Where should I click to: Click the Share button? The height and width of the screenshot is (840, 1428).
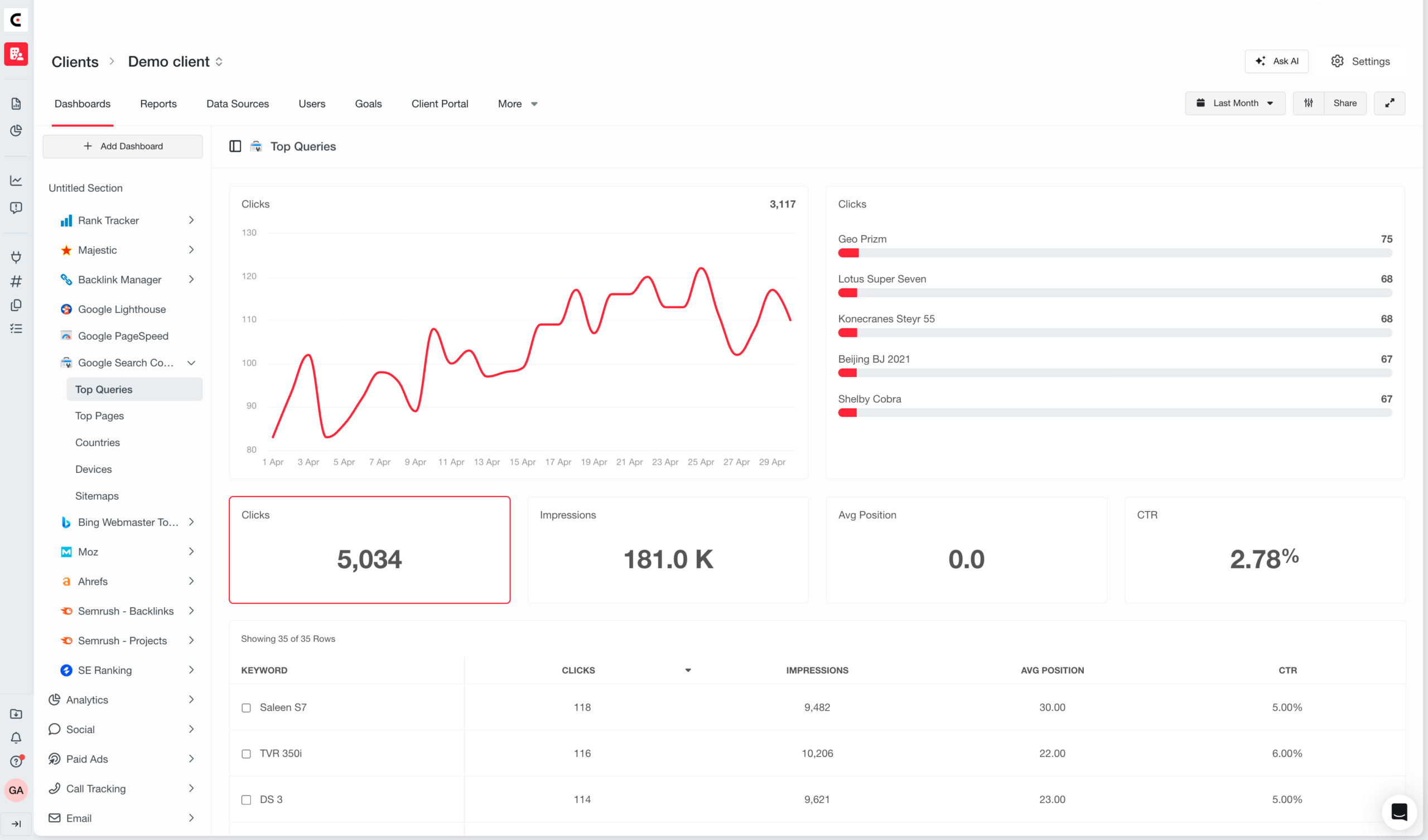[1345, 103]
